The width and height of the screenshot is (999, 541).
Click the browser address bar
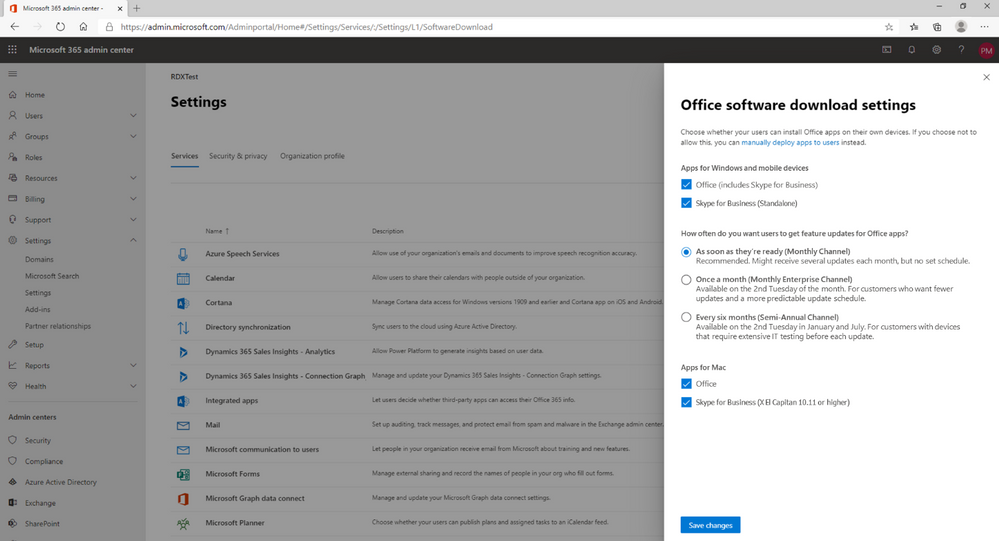(x=491, y=27)
